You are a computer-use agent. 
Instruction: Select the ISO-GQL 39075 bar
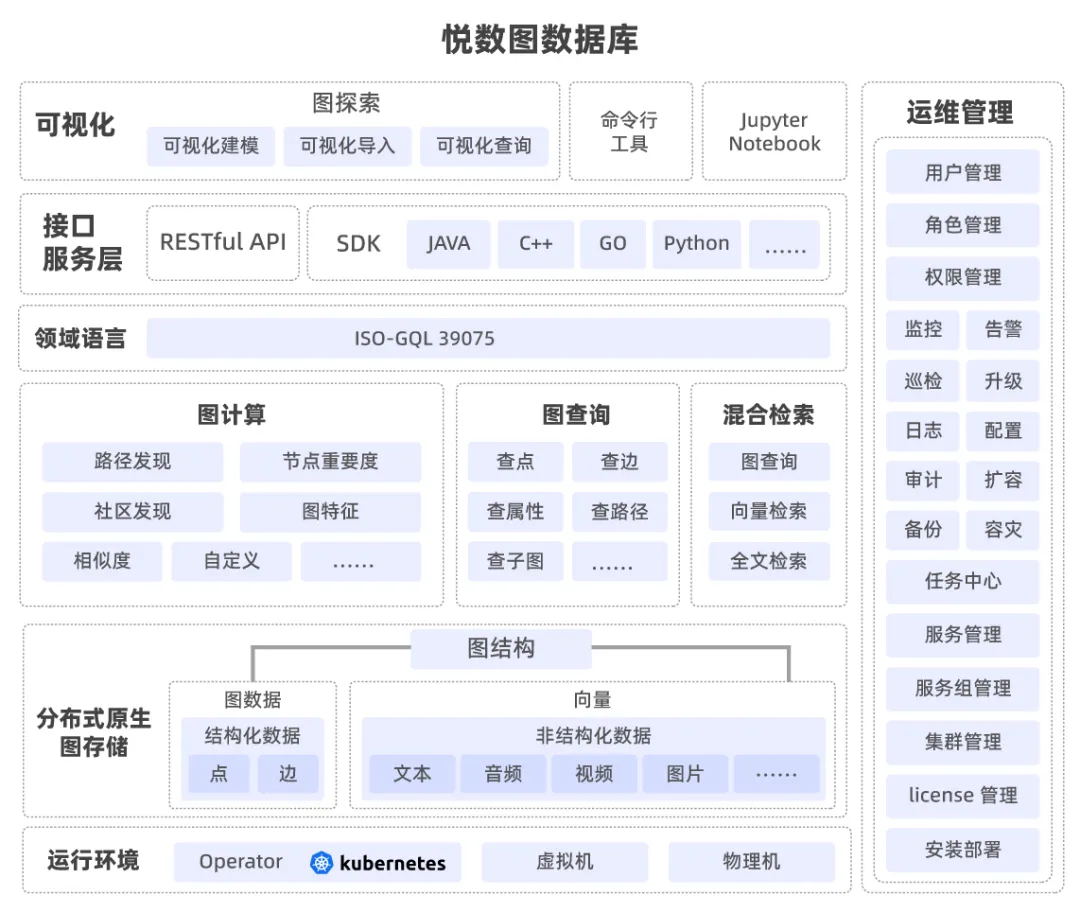(x=488, y=338)
